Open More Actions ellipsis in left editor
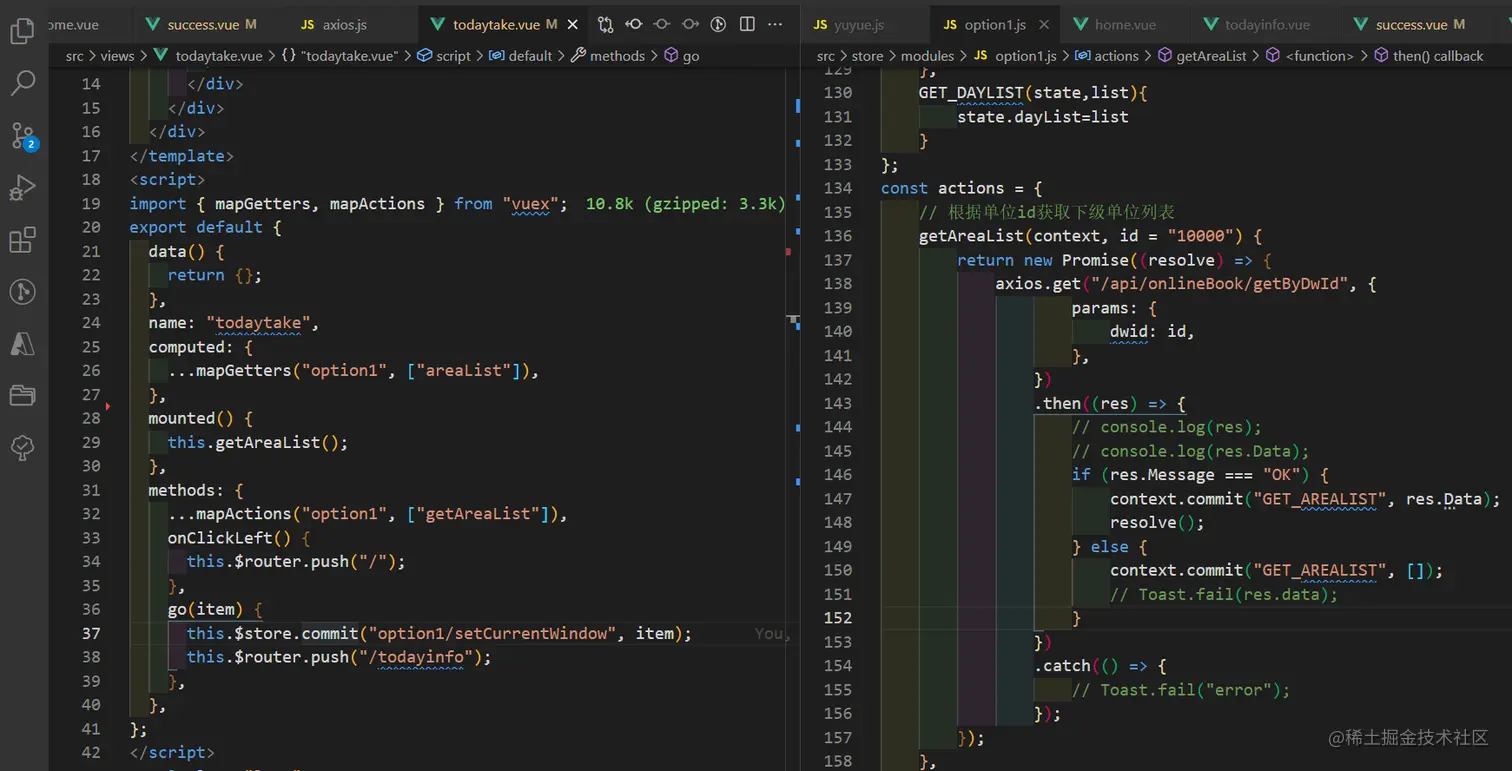Image resolution: width=1512 pixels, height=771 pixels. point(776,24)
